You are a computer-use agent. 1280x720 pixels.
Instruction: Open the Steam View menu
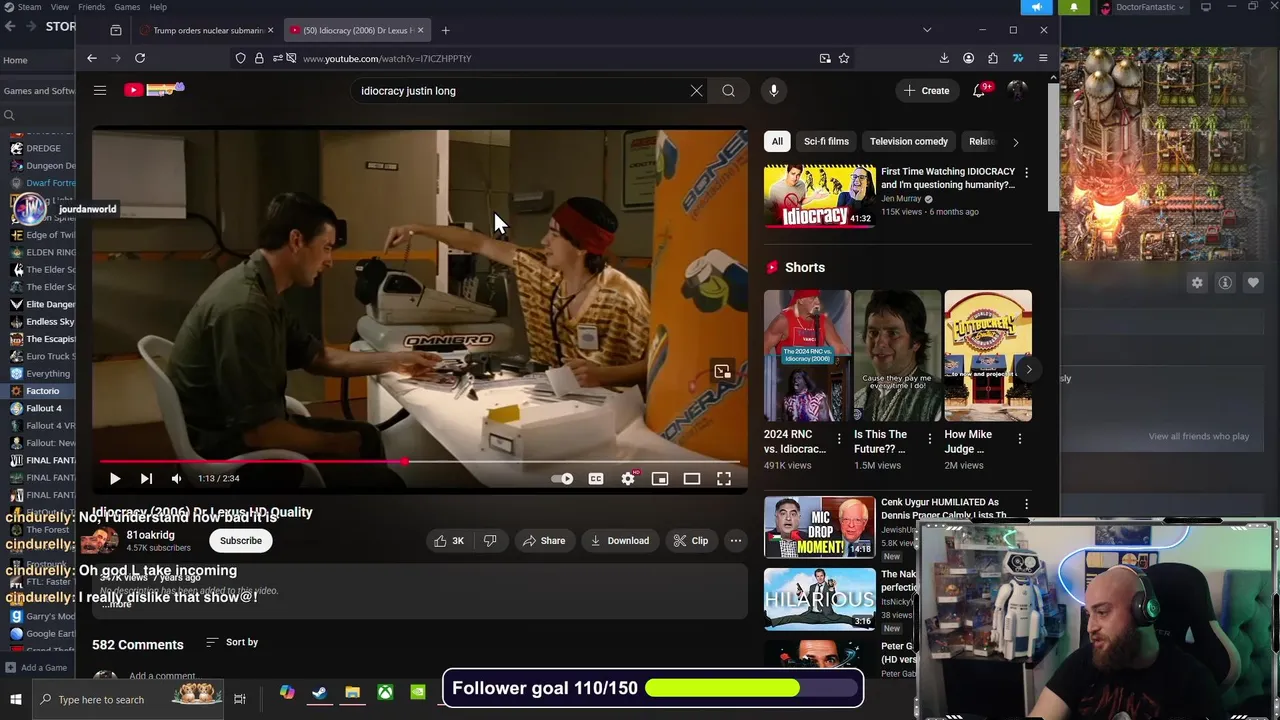tap(60, 7)
